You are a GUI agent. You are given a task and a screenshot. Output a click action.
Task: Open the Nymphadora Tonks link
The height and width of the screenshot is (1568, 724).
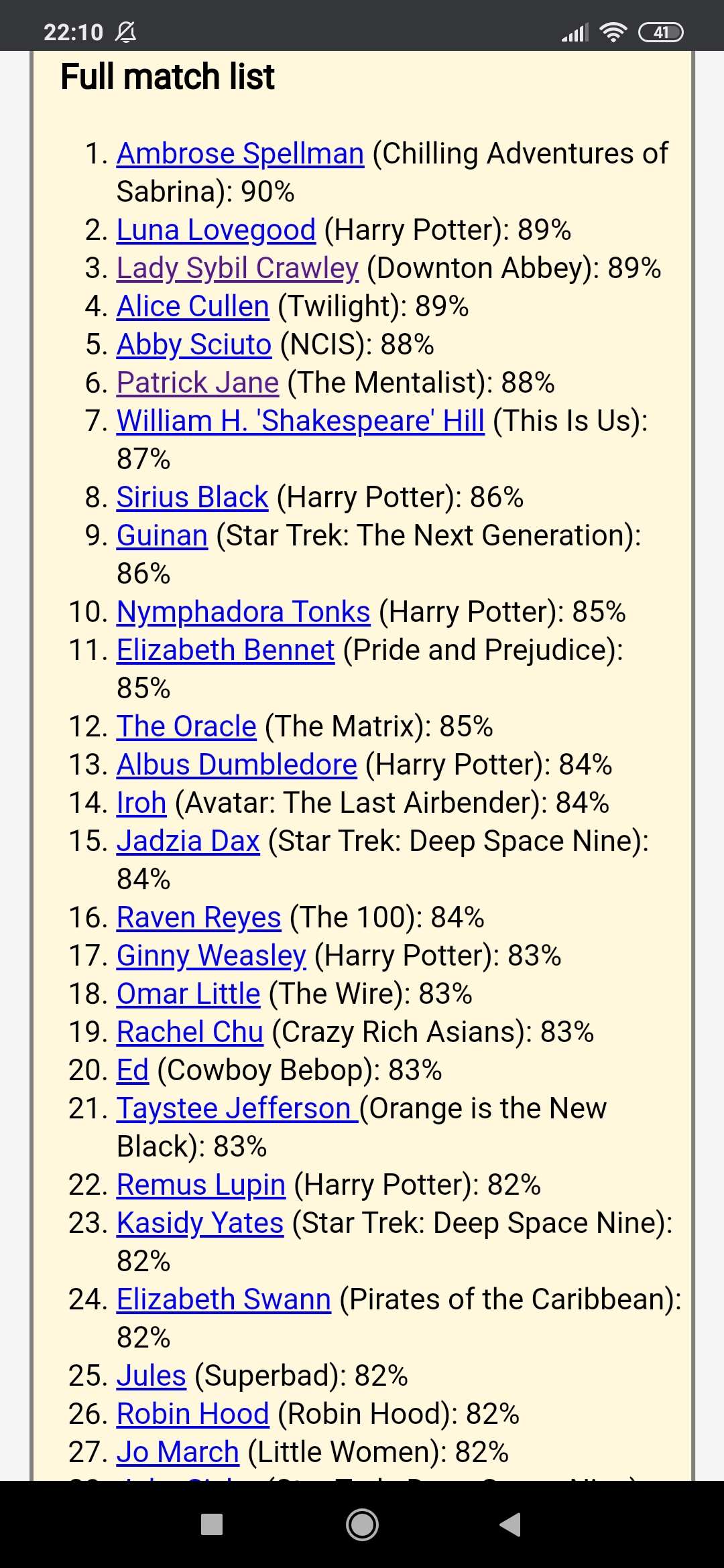click(x=243, y=612)
